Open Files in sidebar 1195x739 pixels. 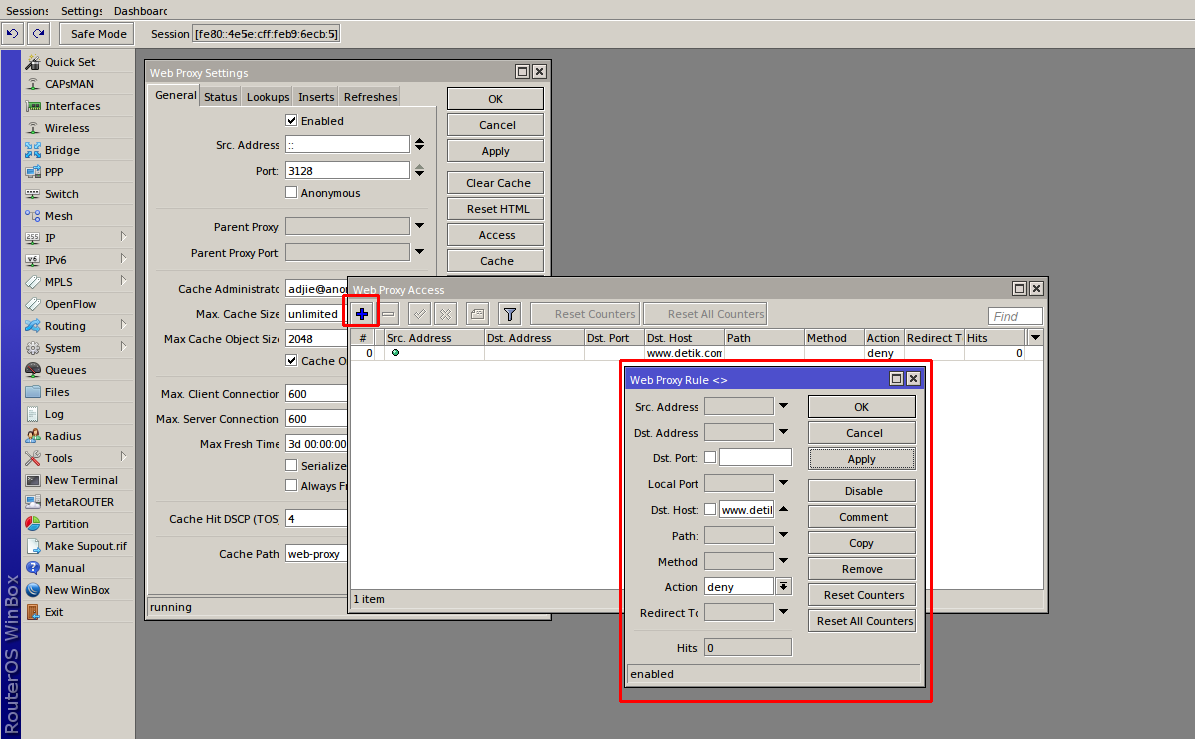[x=78, y=392]
